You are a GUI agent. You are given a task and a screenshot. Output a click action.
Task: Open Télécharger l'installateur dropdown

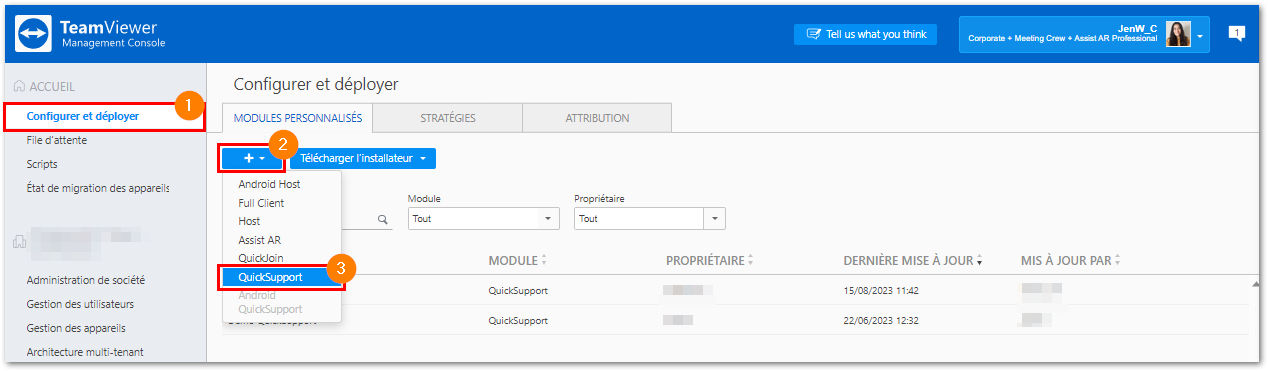click(363, 158)
